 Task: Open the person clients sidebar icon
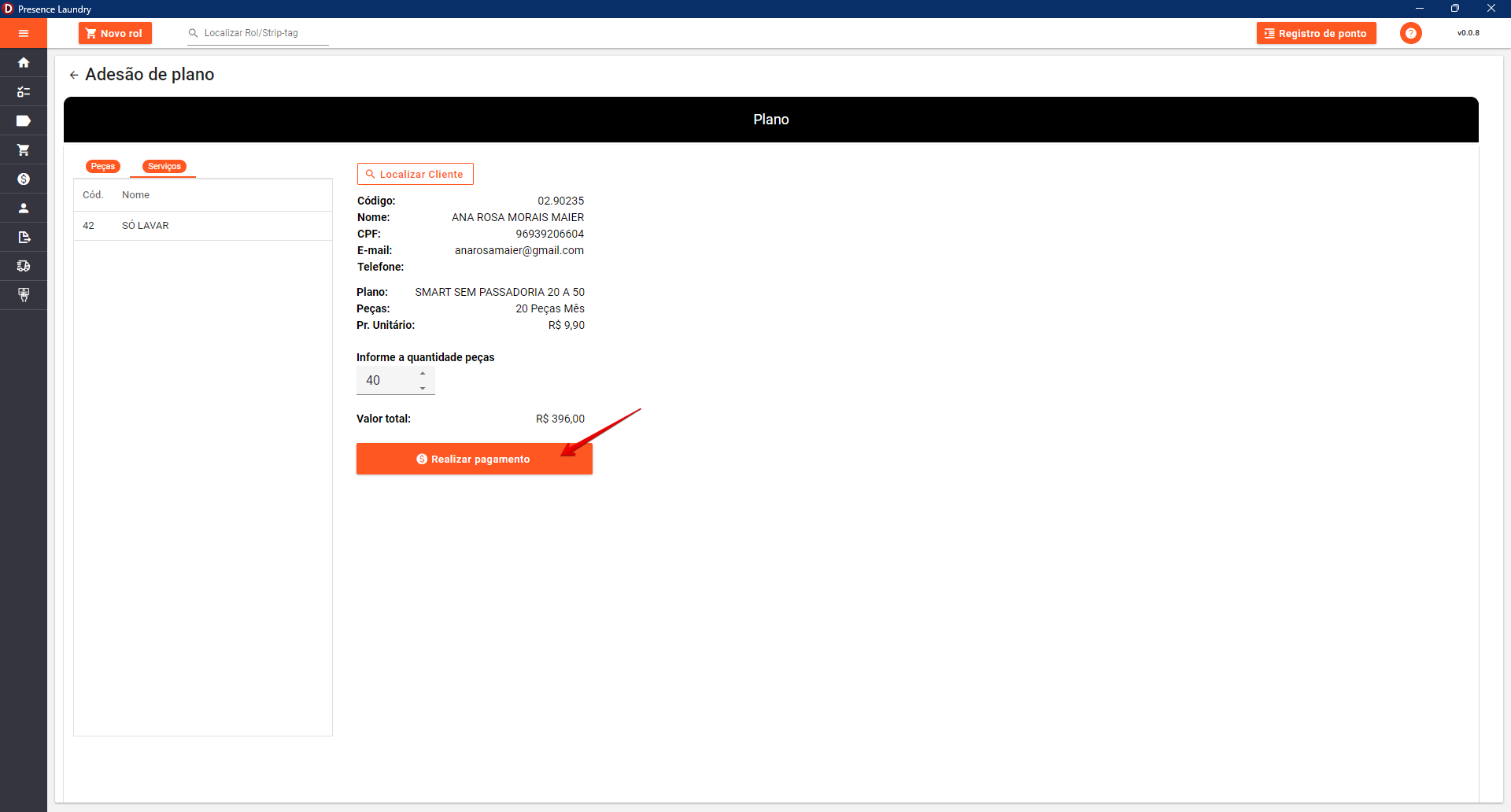(x=24, y=209)
